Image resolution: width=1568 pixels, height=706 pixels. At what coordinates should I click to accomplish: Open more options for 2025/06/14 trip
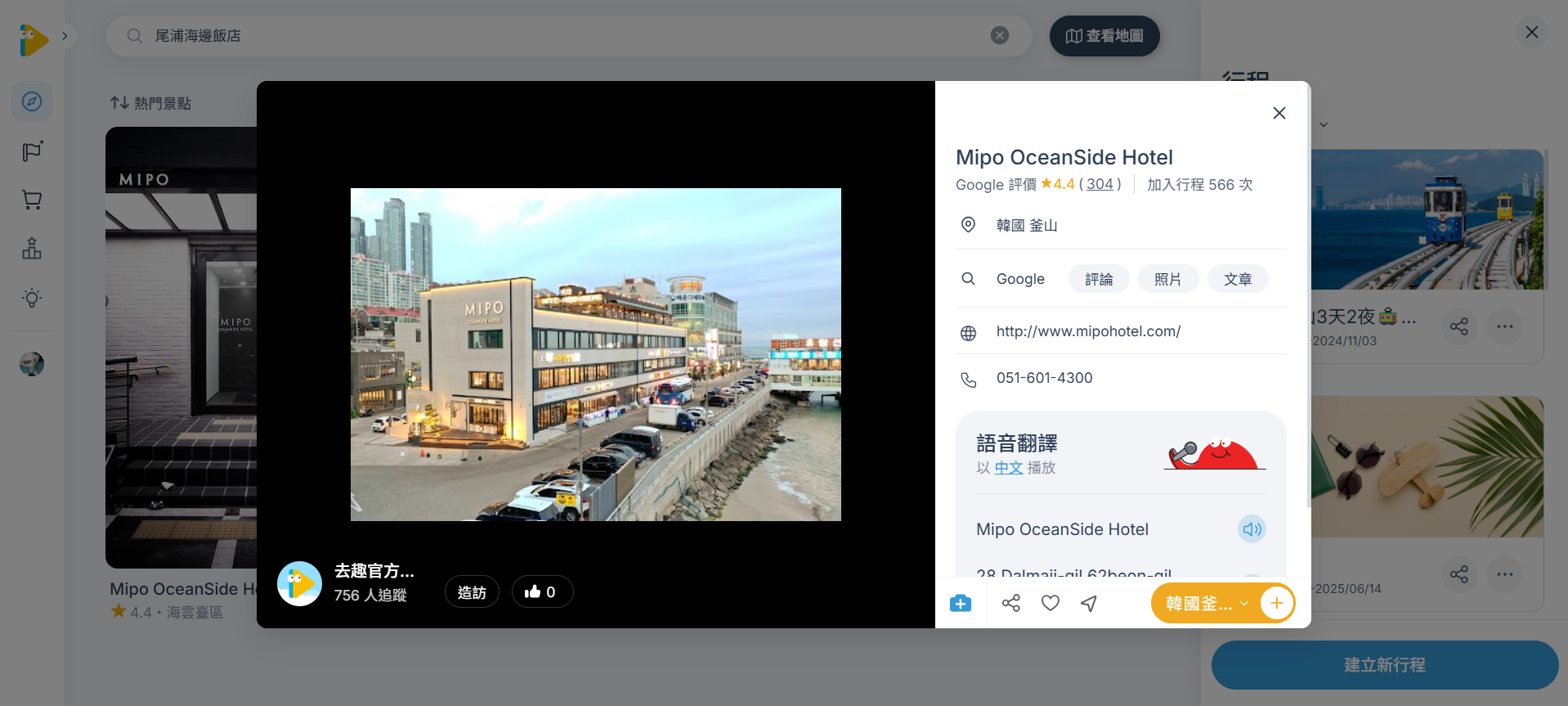[x=1505, y=574]
